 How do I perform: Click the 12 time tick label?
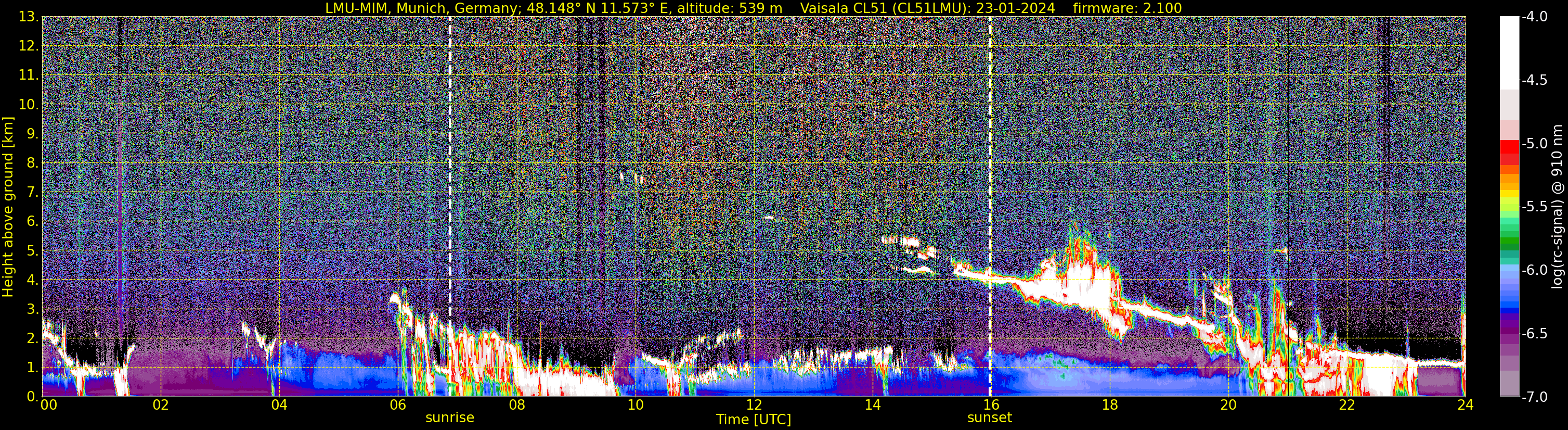754,405
